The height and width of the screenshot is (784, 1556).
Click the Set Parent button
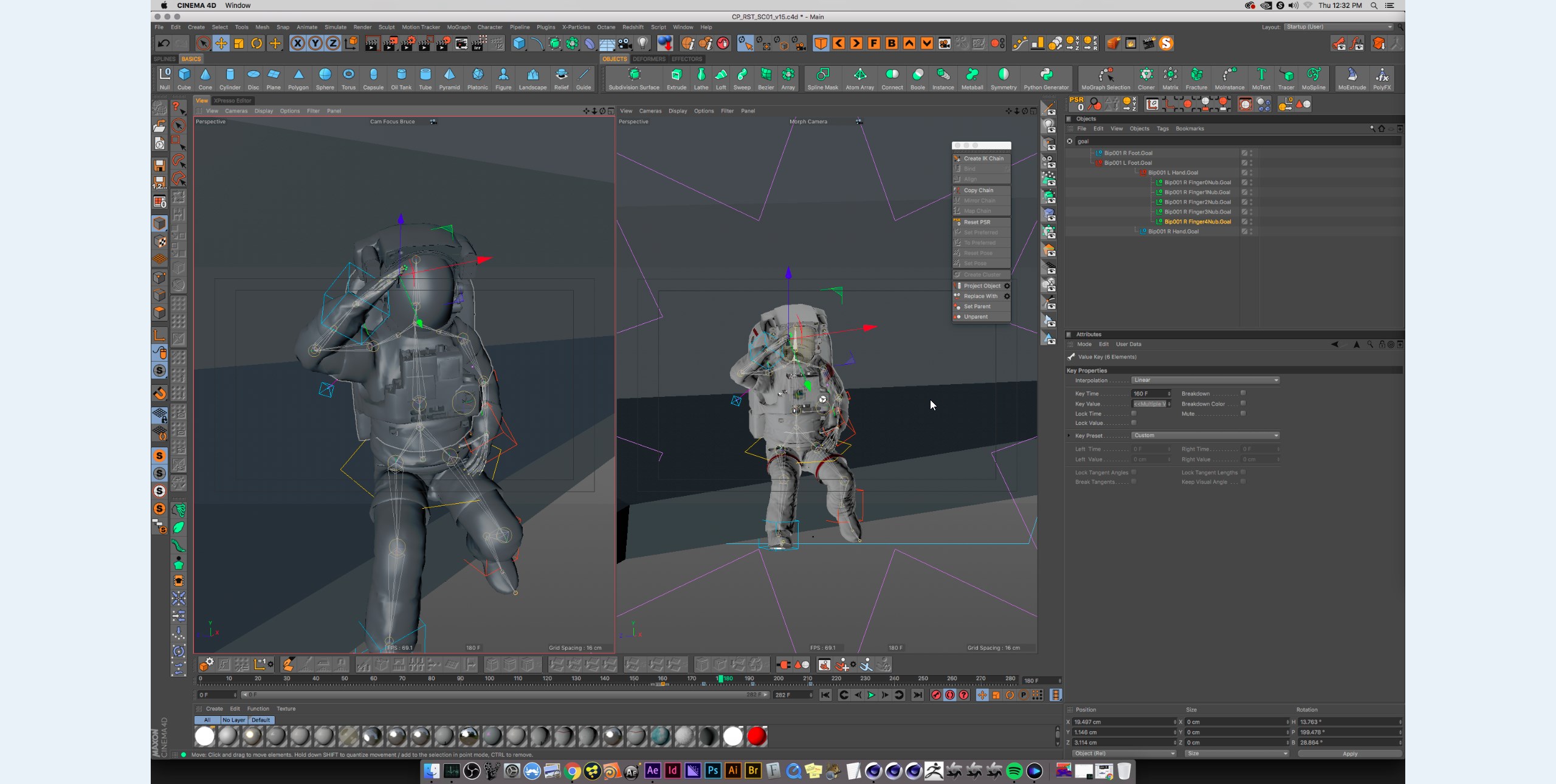pyautogui.click(x=981, y=306)
